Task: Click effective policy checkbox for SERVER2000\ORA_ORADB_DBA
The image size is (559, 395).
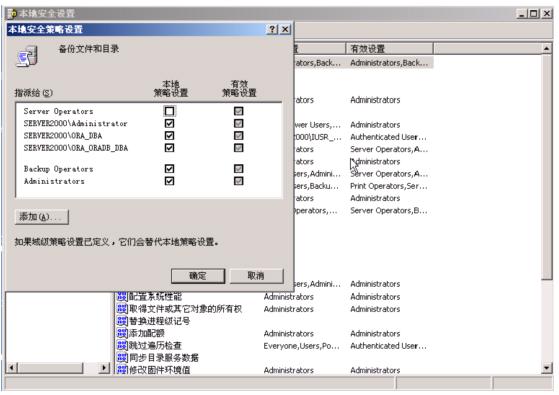Action: [x=239, y=148]
